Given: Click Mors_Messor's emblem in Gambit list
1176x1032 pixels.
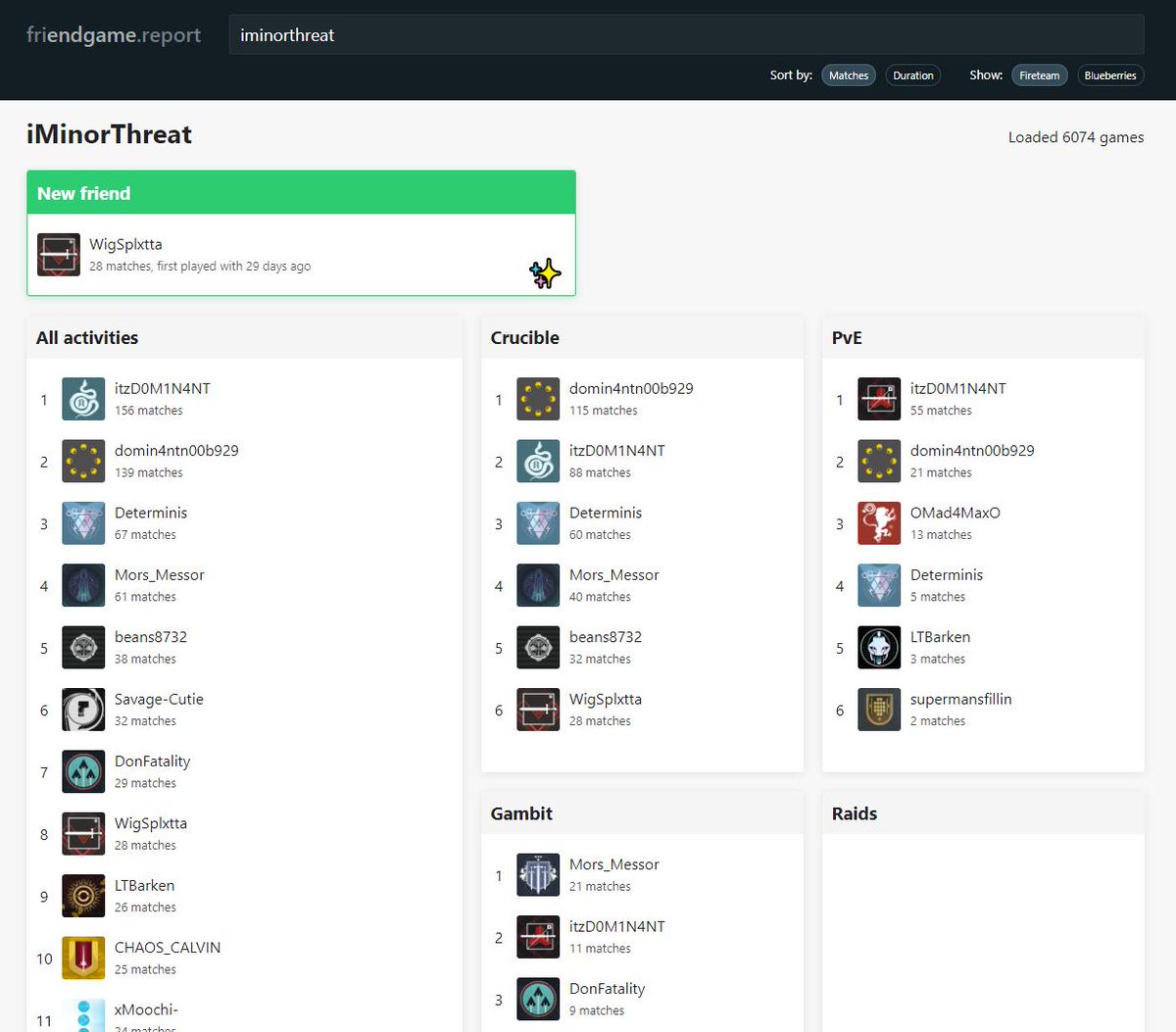Looking at the screenshot, I should 538,875.
